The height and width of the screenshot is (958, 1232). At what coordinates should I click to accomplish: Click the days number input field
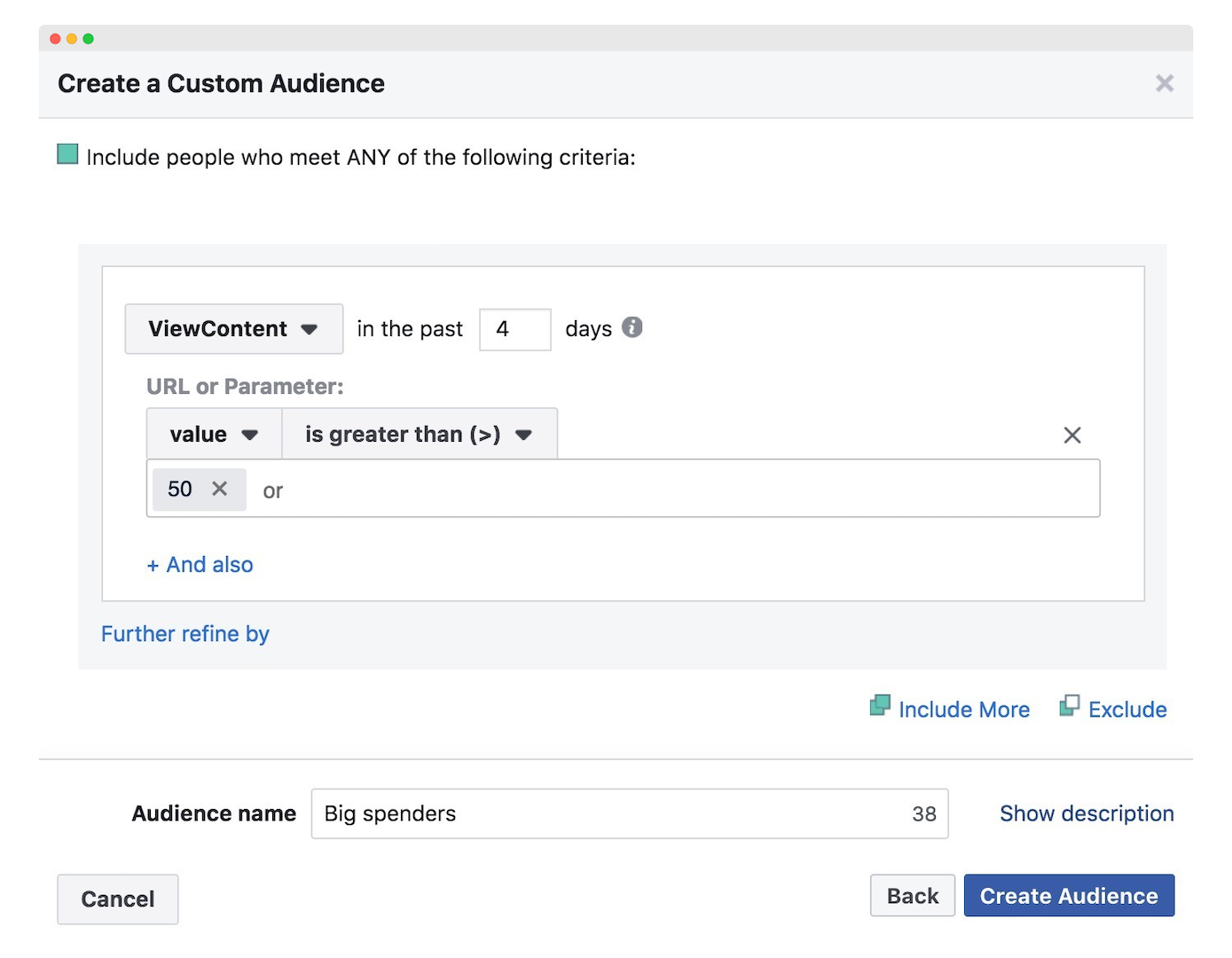(515, 329)
